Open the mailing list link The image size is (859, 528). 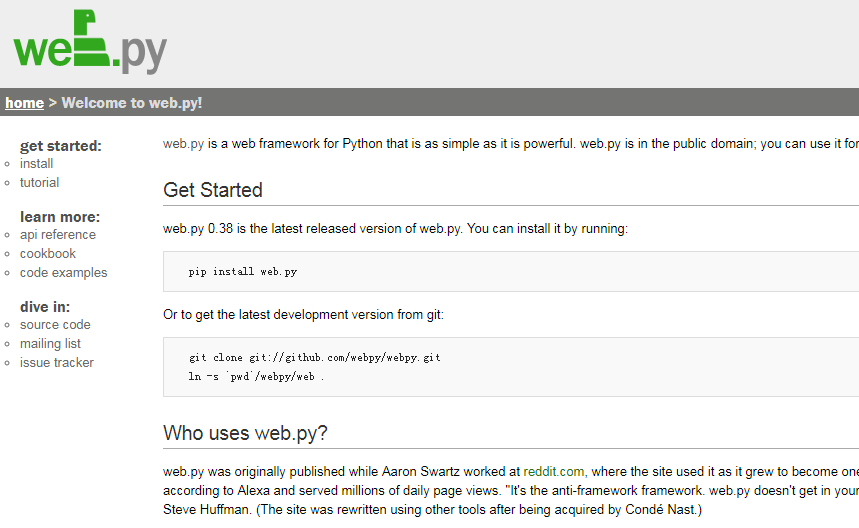pyautogui.click(x=50, y=344)
